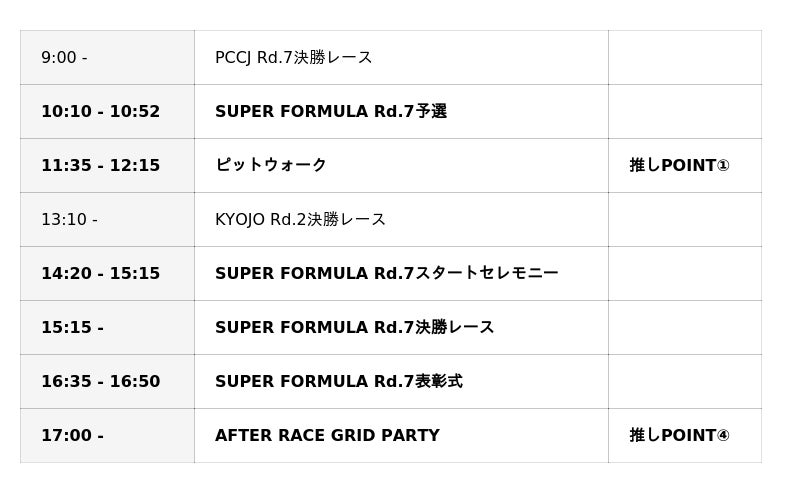Select SUPER FORMULA Rd.7予選 entry
This screenshot has width=800, height=493.
point(330,112)
